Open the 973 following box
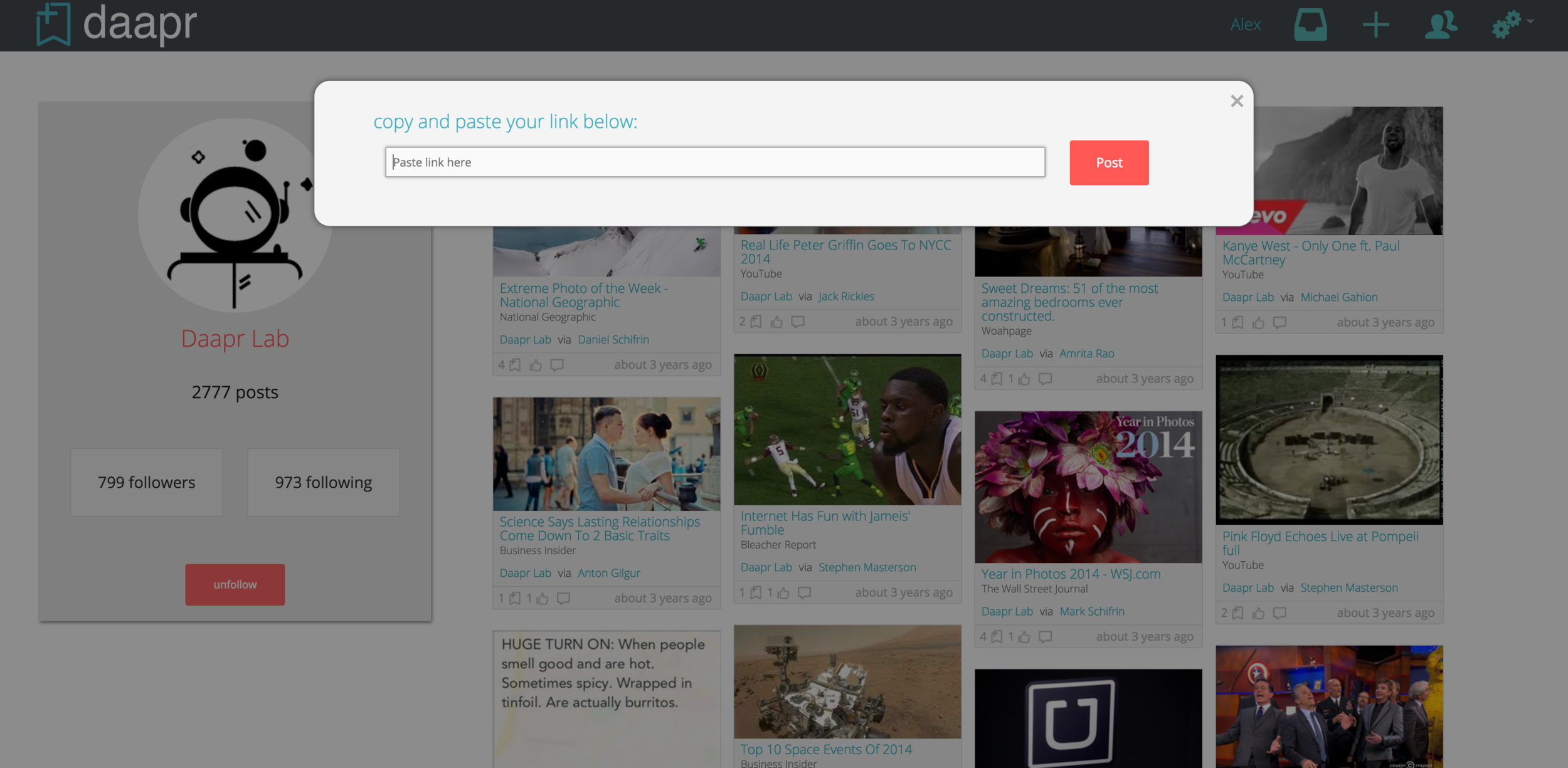The width and height of the screenshot is (1568, 768). pyautogui.click(x=323, y=482)
